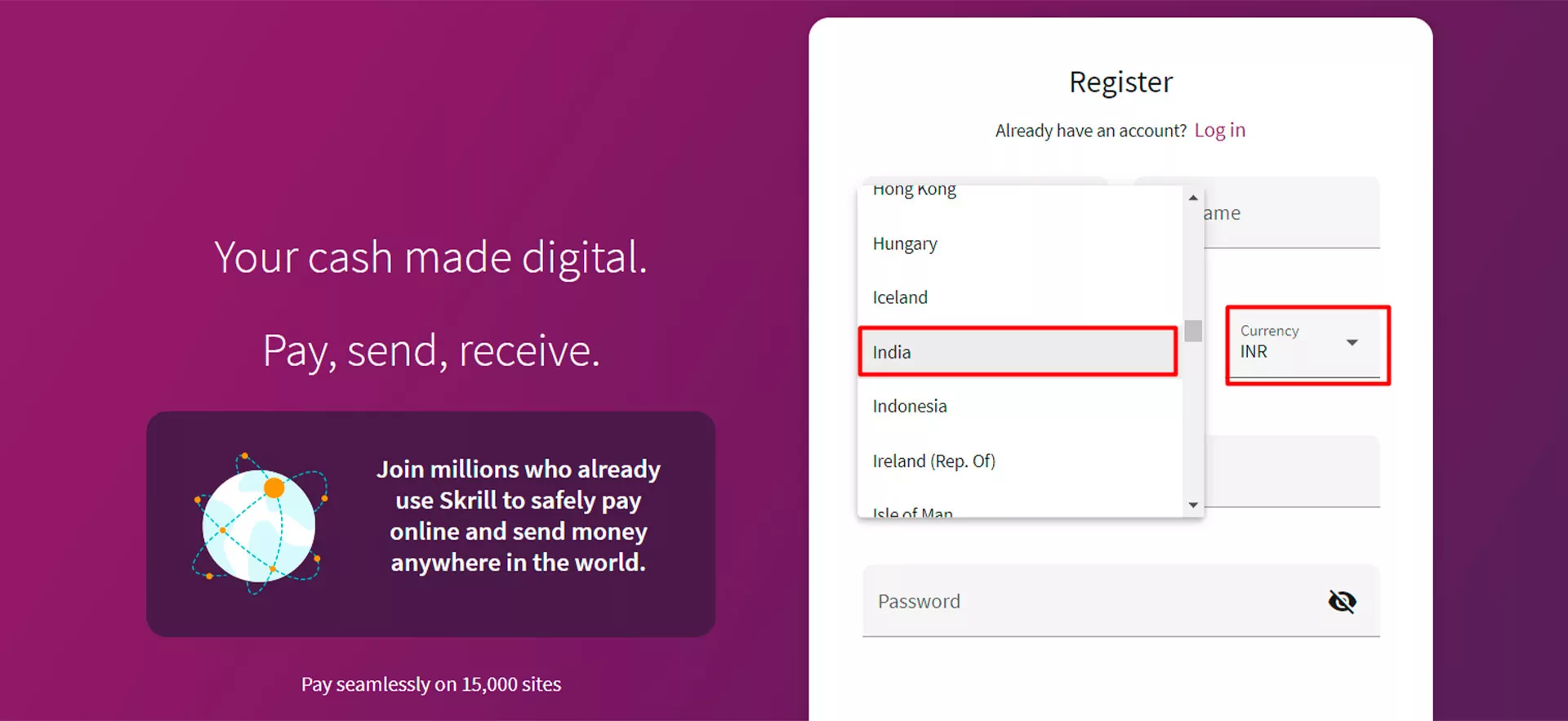
Task: Click the country list scroll-down arrow
Action: pos(1193,505)
